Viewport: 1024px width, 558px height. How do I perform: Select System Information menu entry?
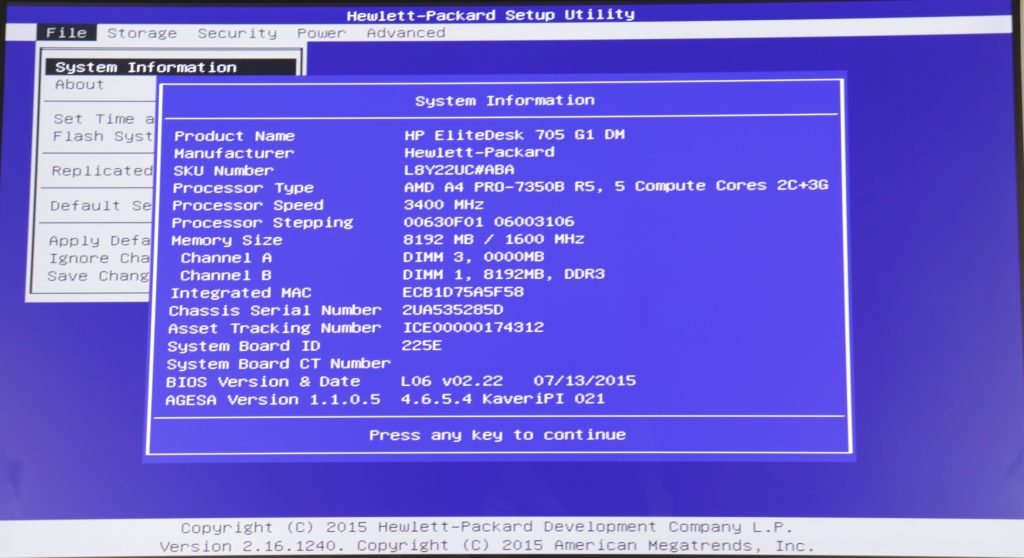pos(170,67)
